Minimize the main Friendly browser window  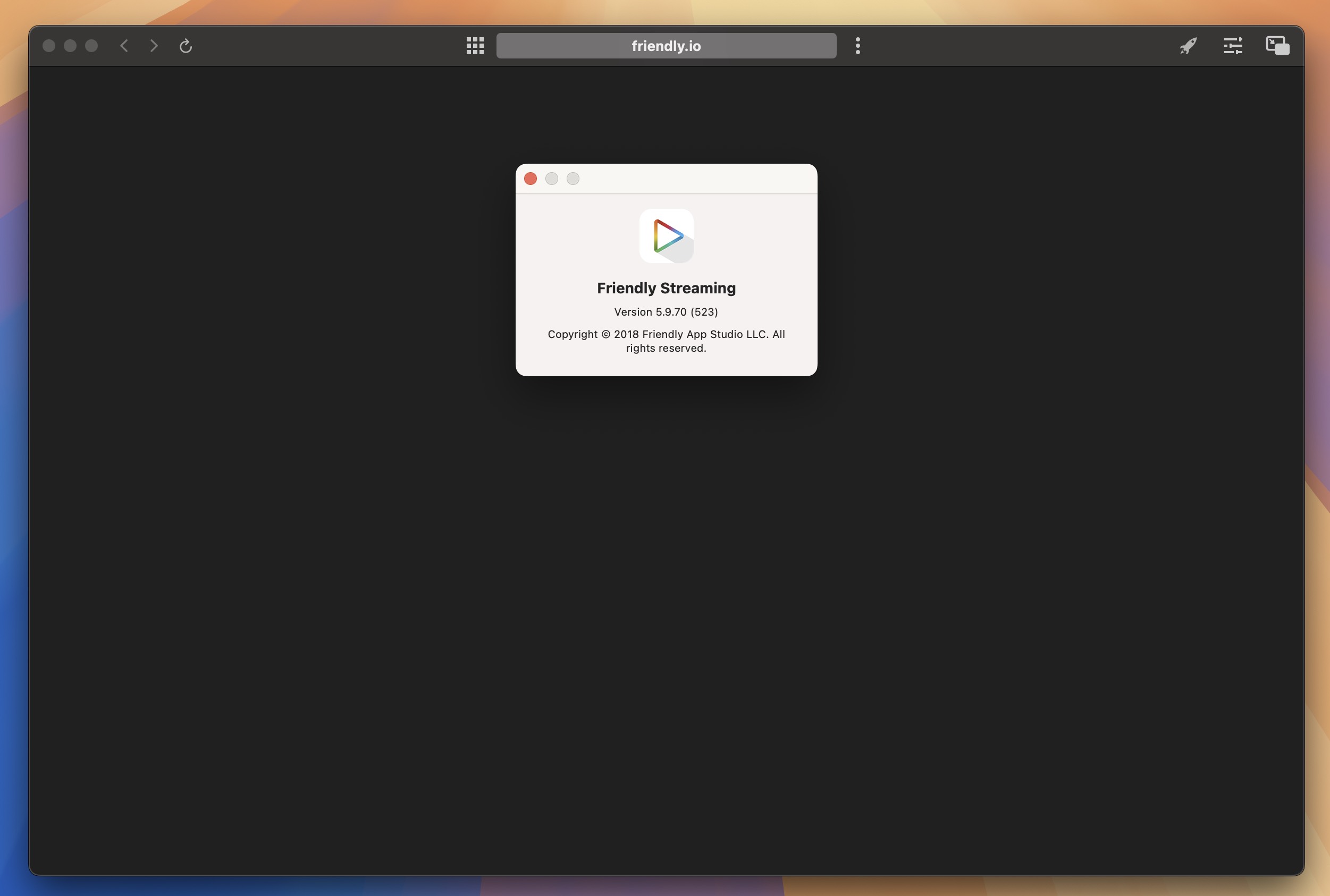coord(70,46)
